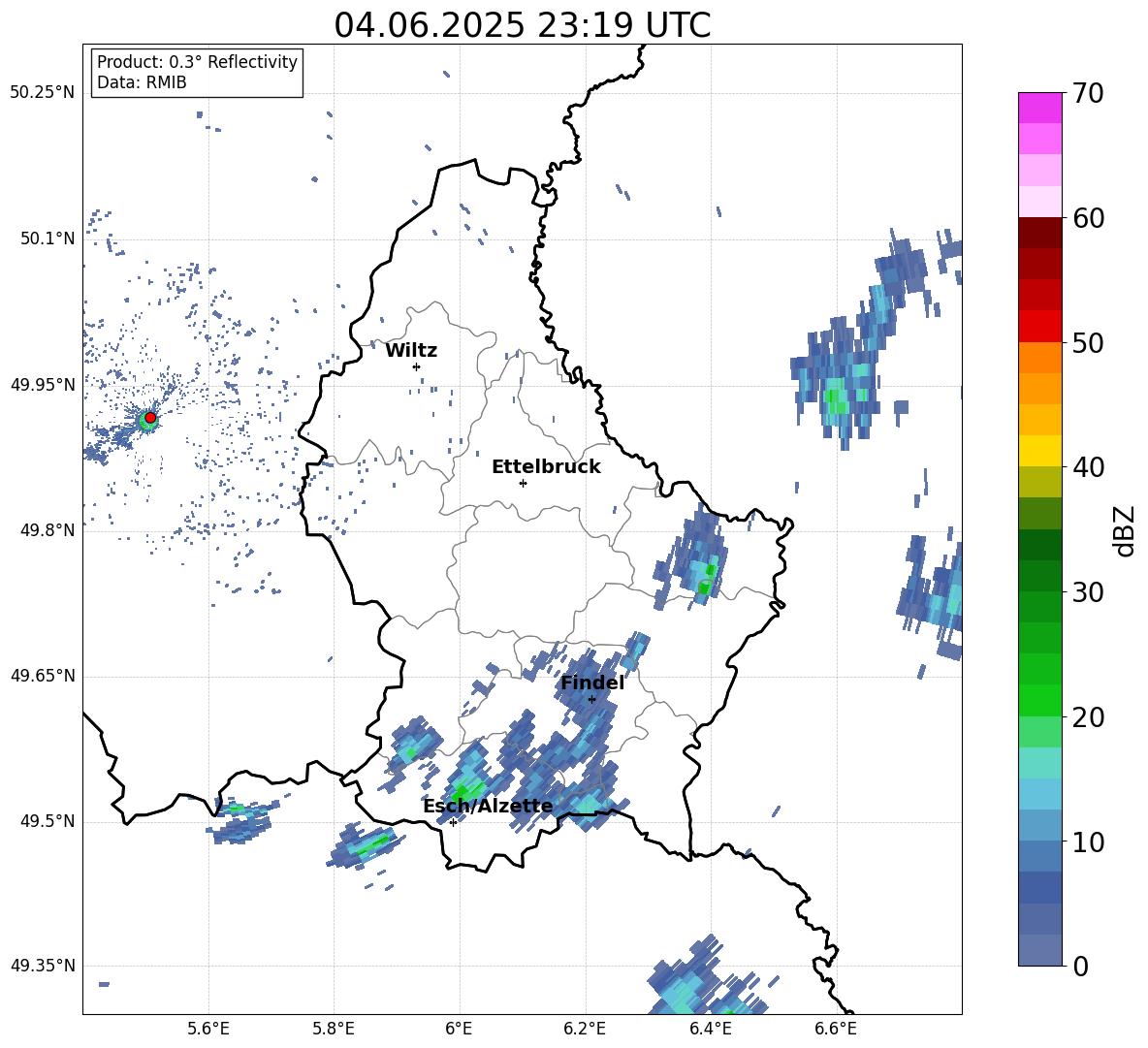Click the 5.6°E longitude label

[208, 1029]
